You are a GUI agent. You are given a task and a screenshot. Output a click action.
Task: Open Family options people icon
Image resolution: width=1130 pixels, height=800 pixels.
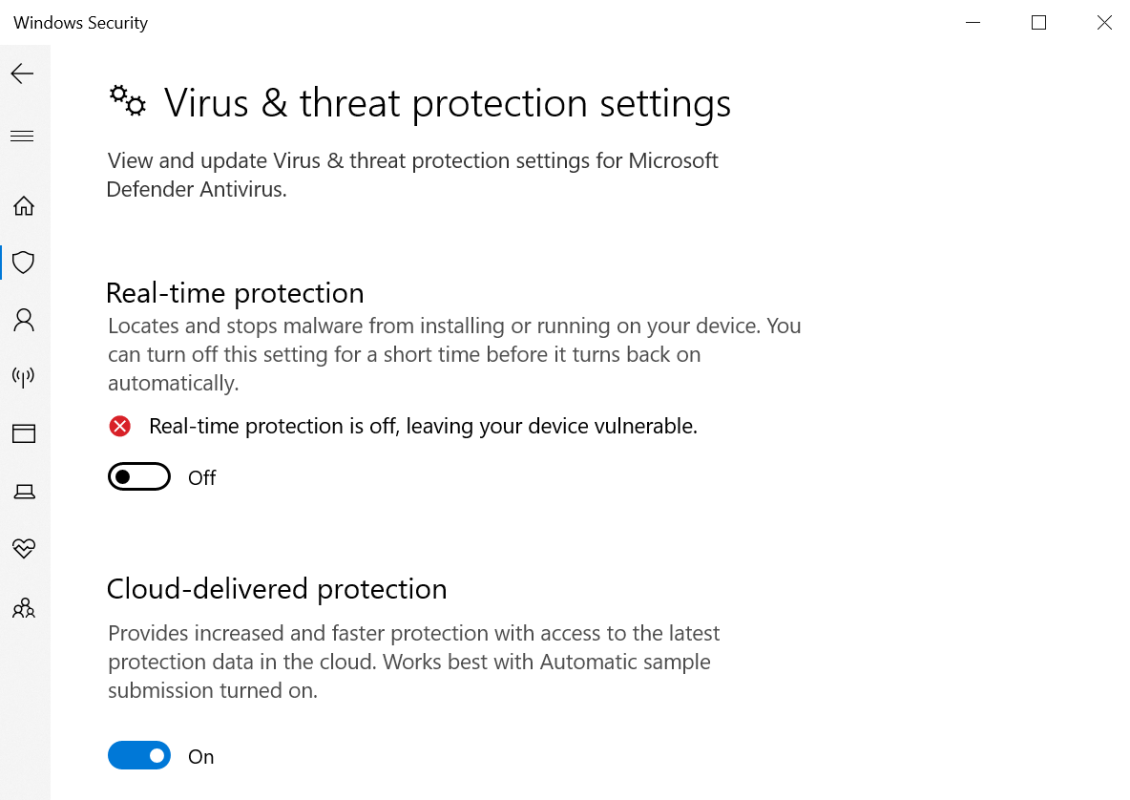tap(24, 608)
